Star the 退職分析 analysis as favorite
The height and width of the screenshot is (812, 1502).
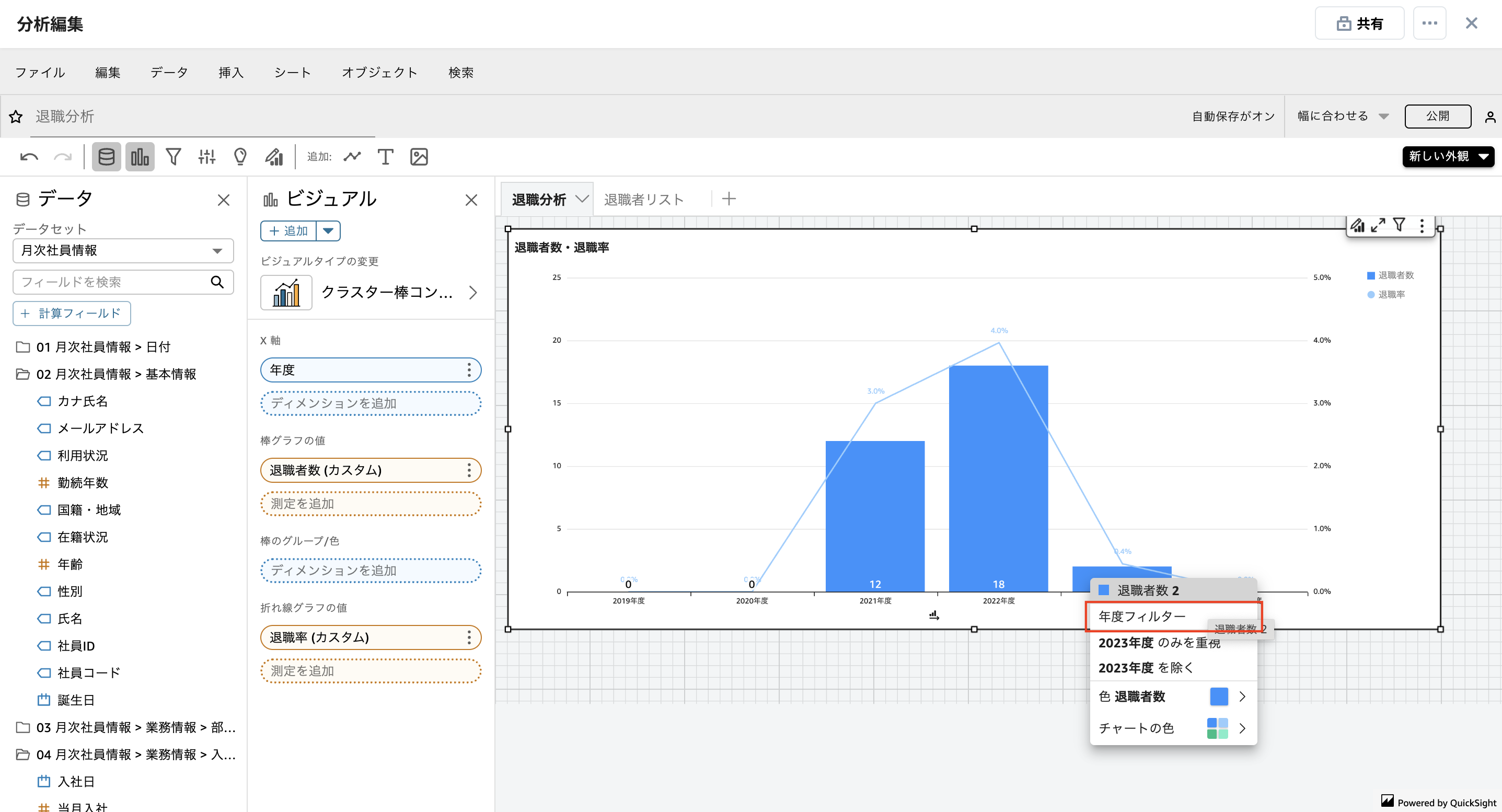[16, 117]
